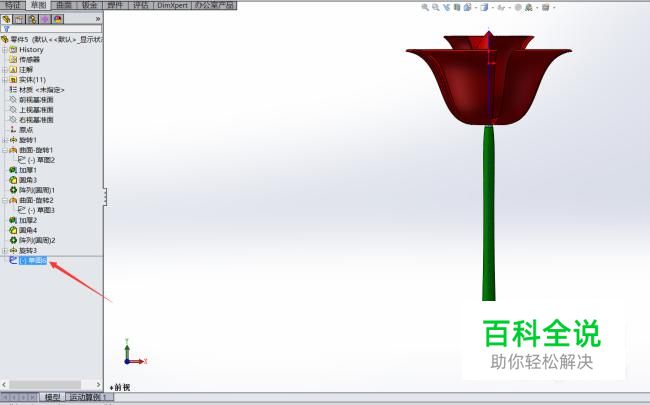Select 阵列(圆周)2 circular pattern
Viewport: 650px width, 405px height.
tap(32, 240)
